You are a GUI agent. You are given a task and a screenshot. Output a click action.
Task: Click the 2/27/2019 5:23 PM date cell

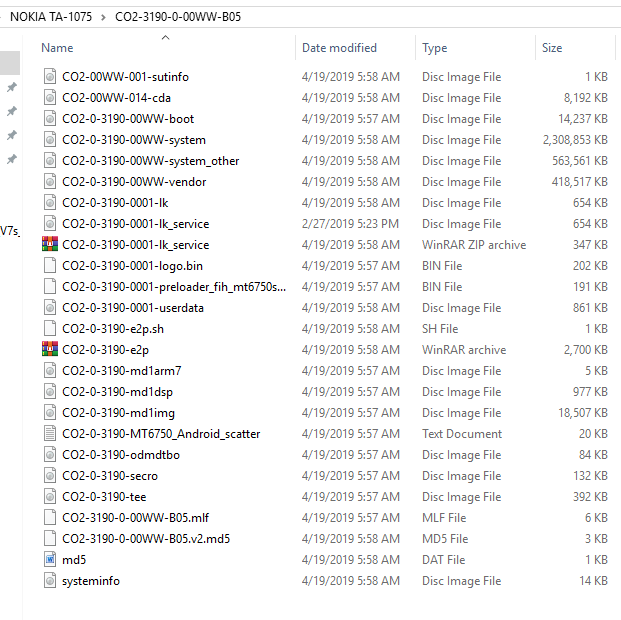[x=350, y=224]
